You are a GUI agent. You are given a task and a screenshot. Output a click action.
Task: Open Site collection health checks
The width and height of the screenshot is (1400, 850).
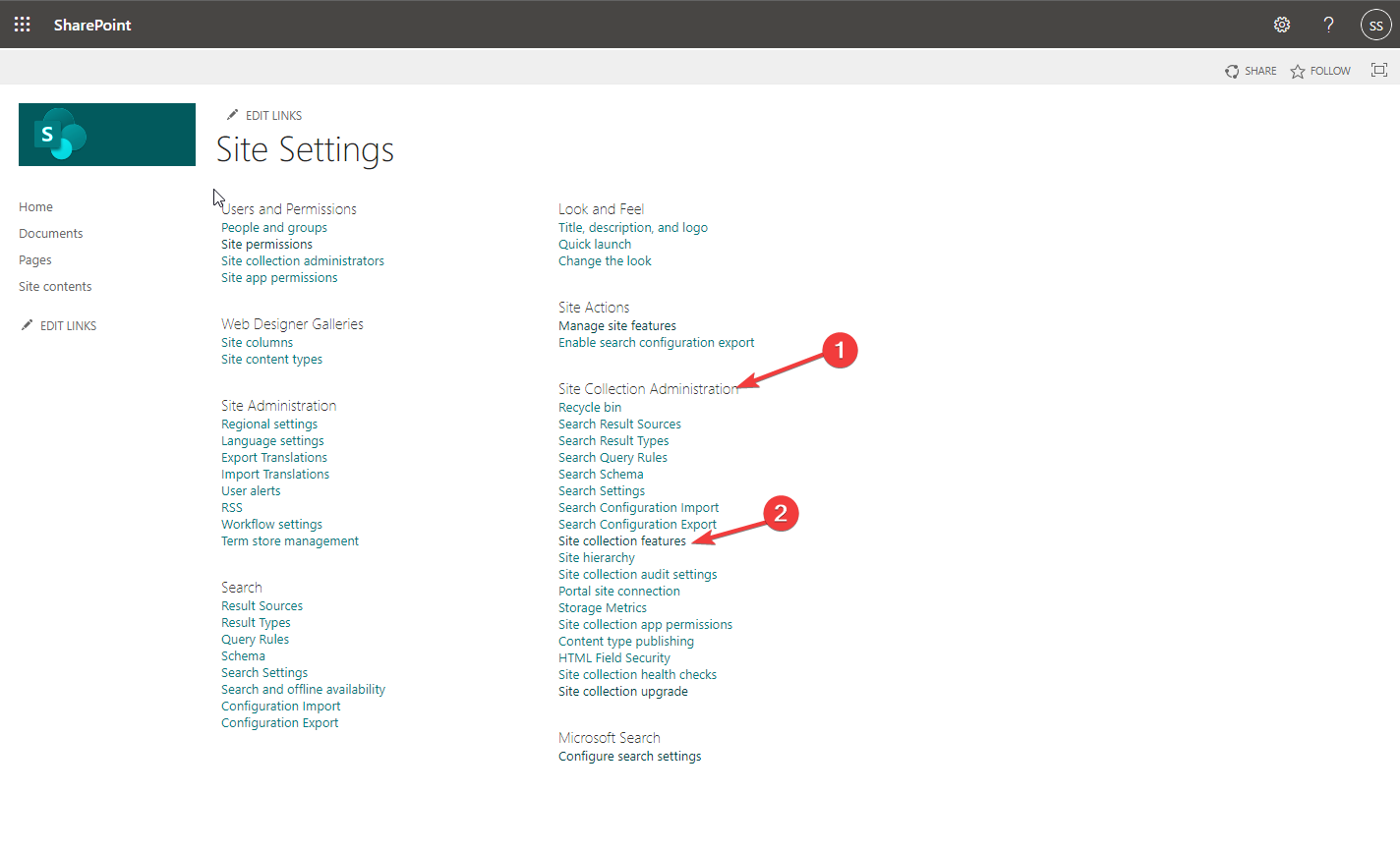click(637, 674)
